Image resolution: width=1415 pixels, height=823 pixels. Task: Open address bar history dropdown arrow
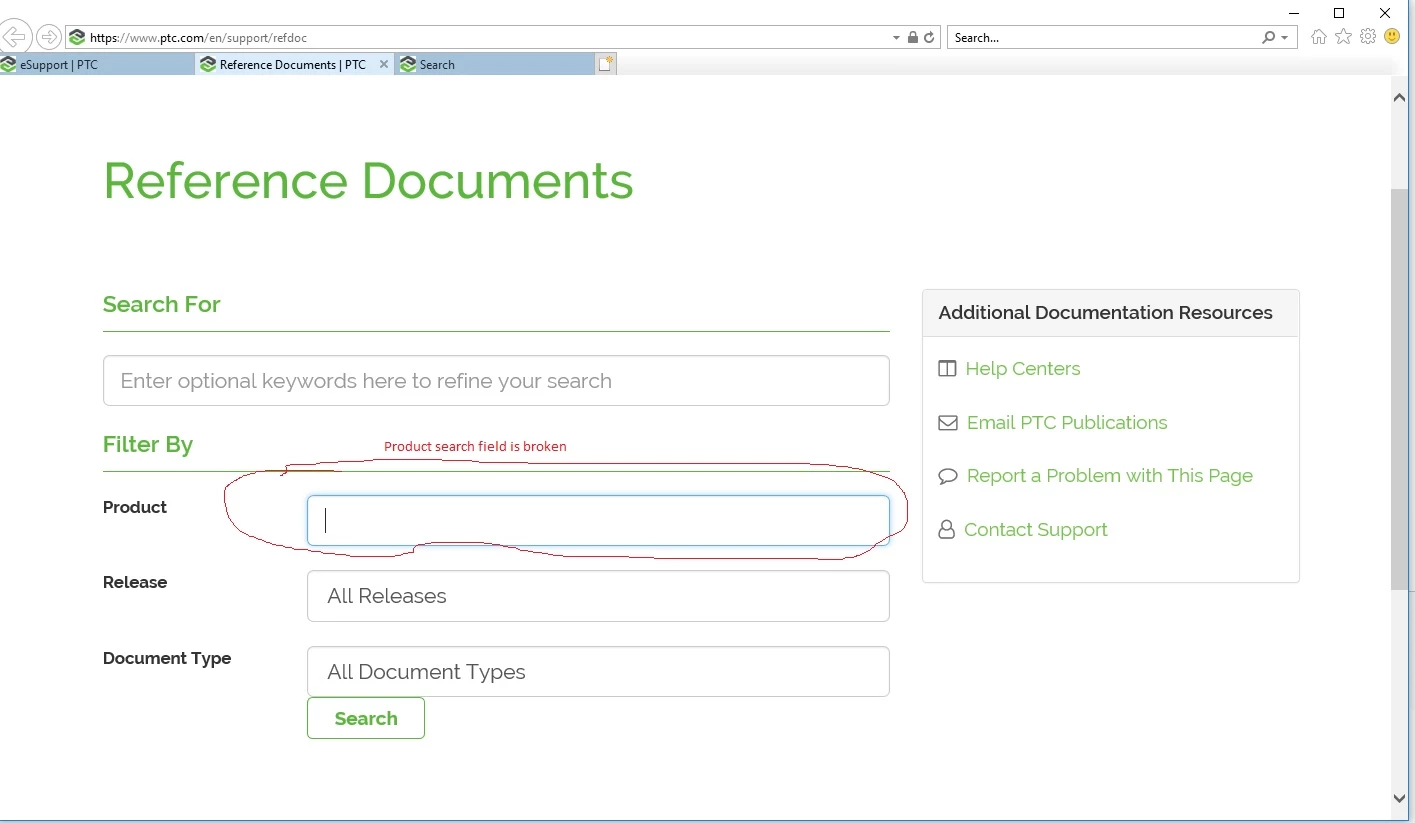click(896, 38)
